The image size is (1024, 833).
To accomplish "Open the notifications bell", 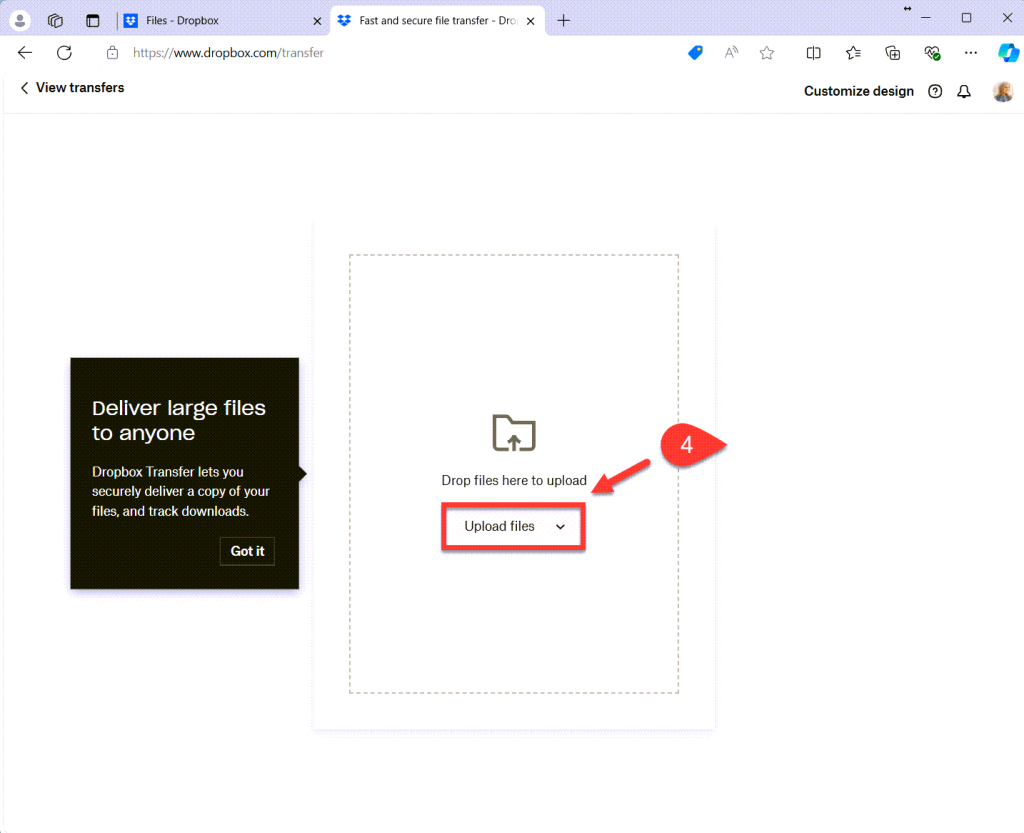I will click(x=964, y=91).
